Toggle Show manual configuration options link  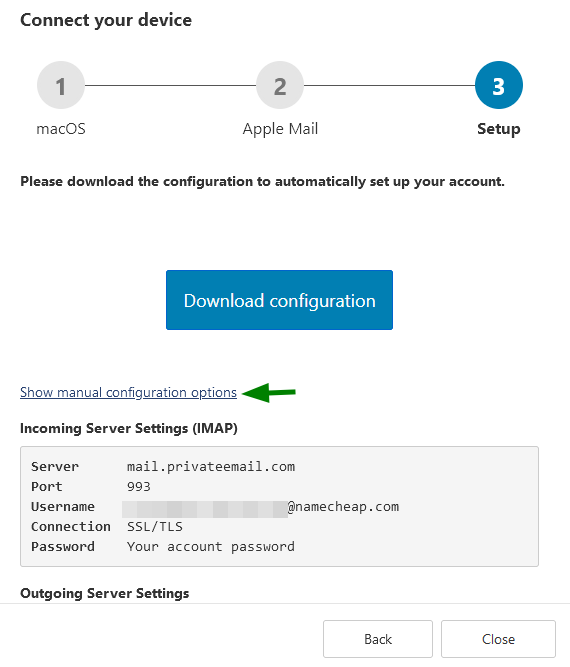pos(128,392)
